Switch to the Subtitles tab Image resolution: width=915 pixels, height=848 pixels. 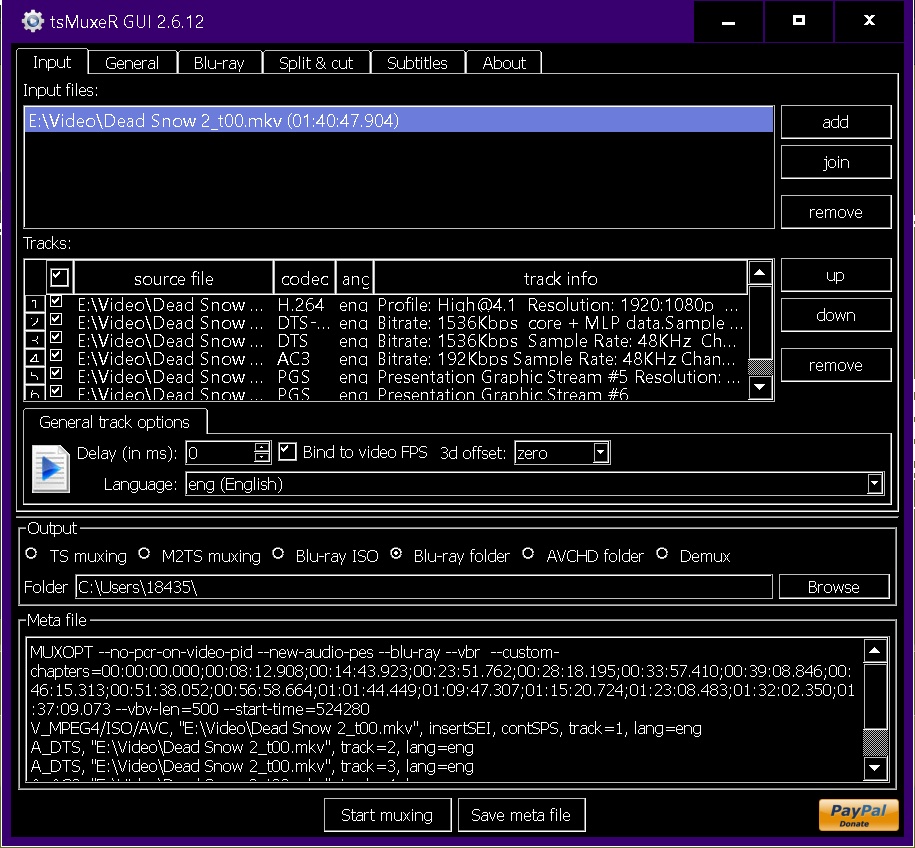[x=417, y=62]
